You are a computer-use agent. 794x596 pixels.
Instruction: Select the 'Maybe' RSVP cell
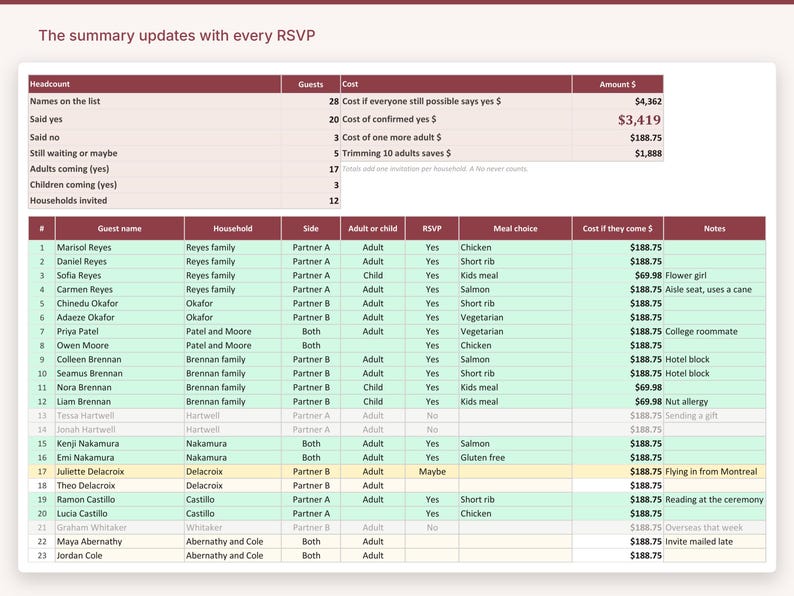pyautogui.click(x=432, y=471)
